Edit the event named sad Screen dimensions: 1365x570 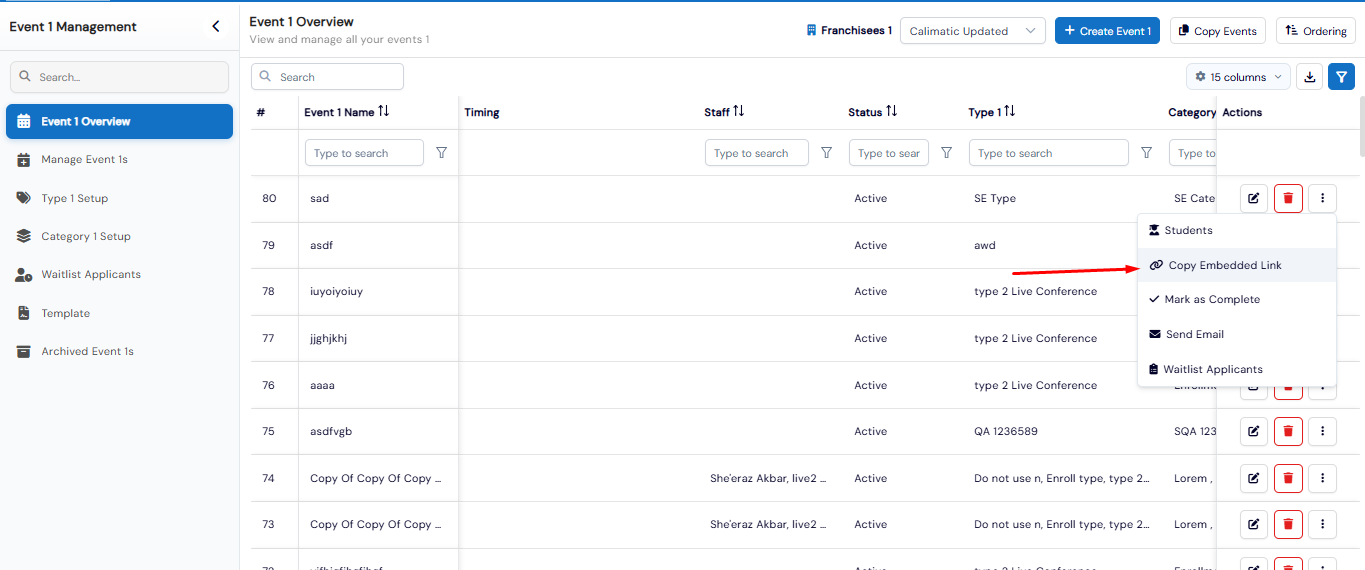(1254, 199)
